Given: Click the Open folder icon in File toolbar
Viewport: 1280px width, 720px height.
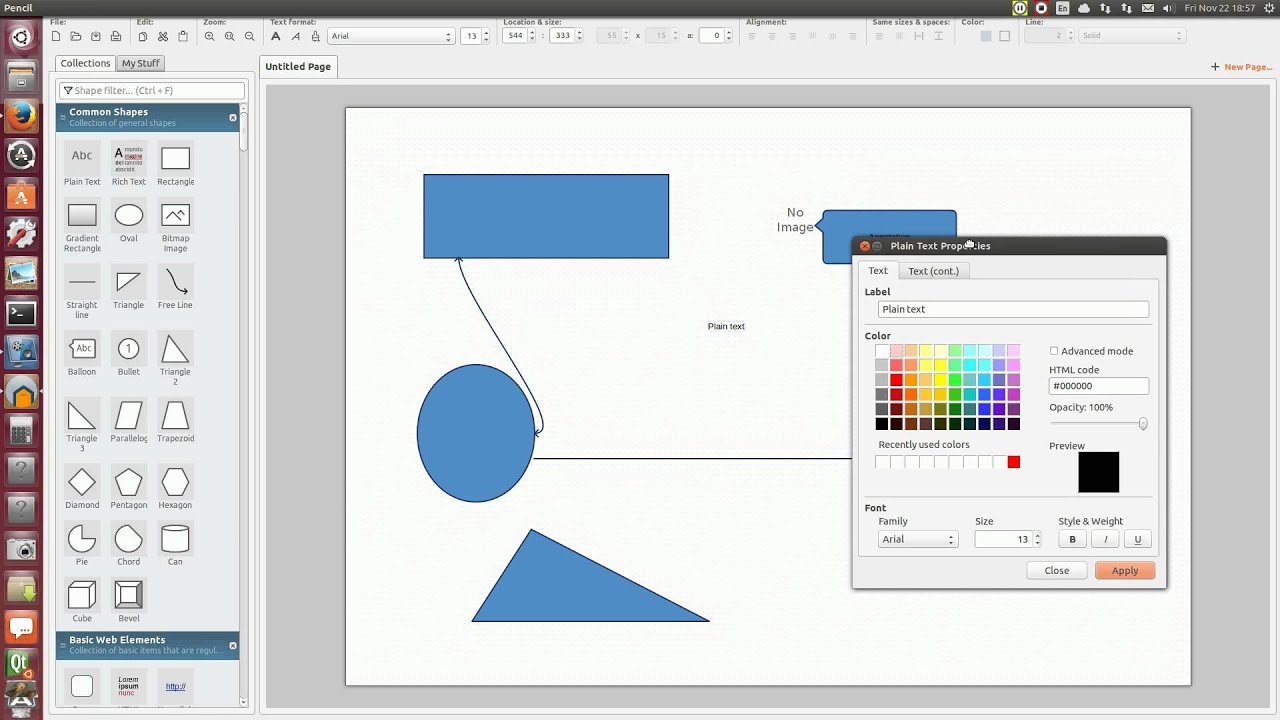Looking at the screenshot, I should 76,36.
